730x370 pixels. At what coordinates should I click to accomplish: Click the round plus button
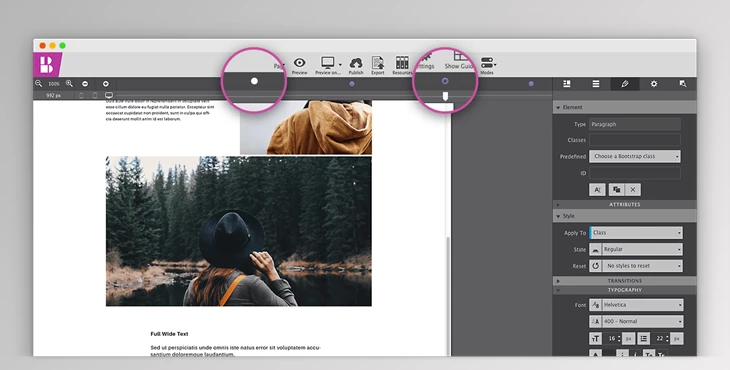[x=106, y=84]
